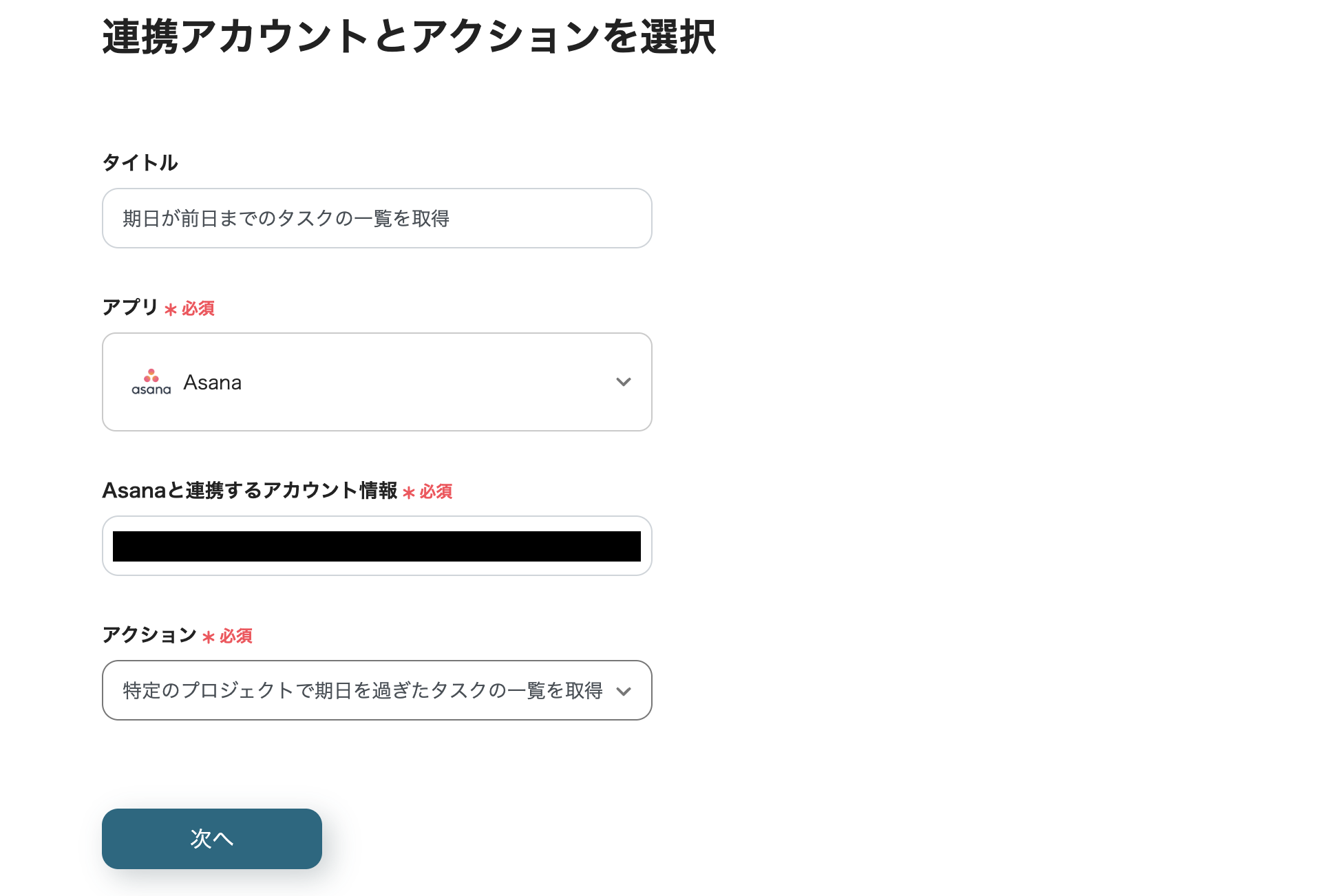
Task: Click the Asana app logo icon
Action: tap(151, 381)
